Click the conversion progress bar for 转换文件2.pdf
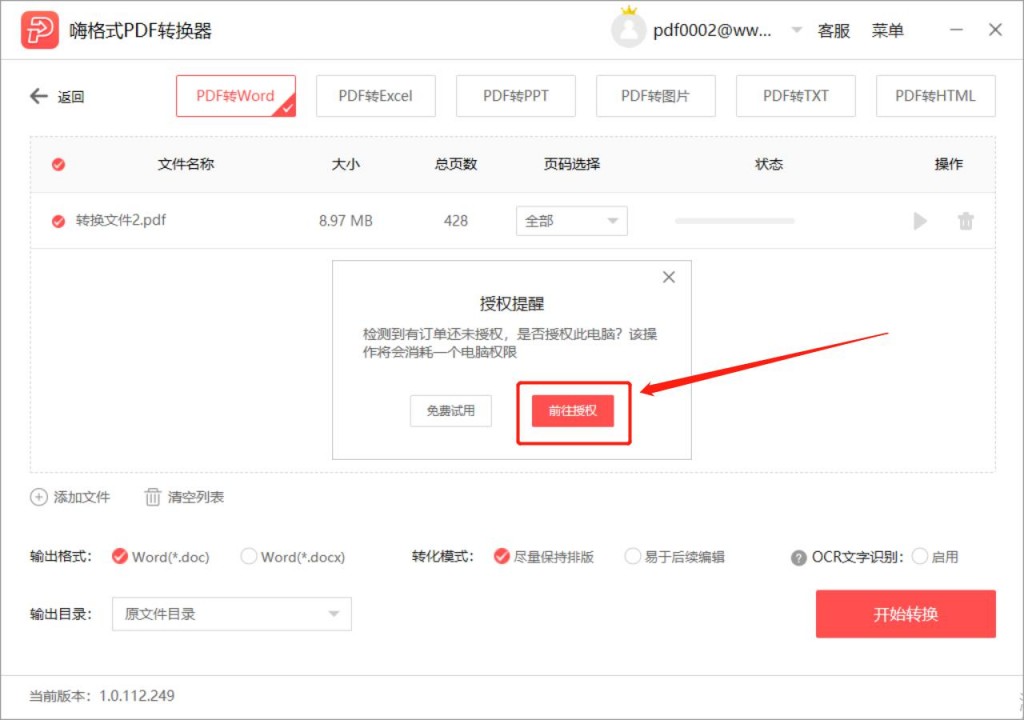The width and height of the screenshot is (1024, 720). tap(735, 221)
